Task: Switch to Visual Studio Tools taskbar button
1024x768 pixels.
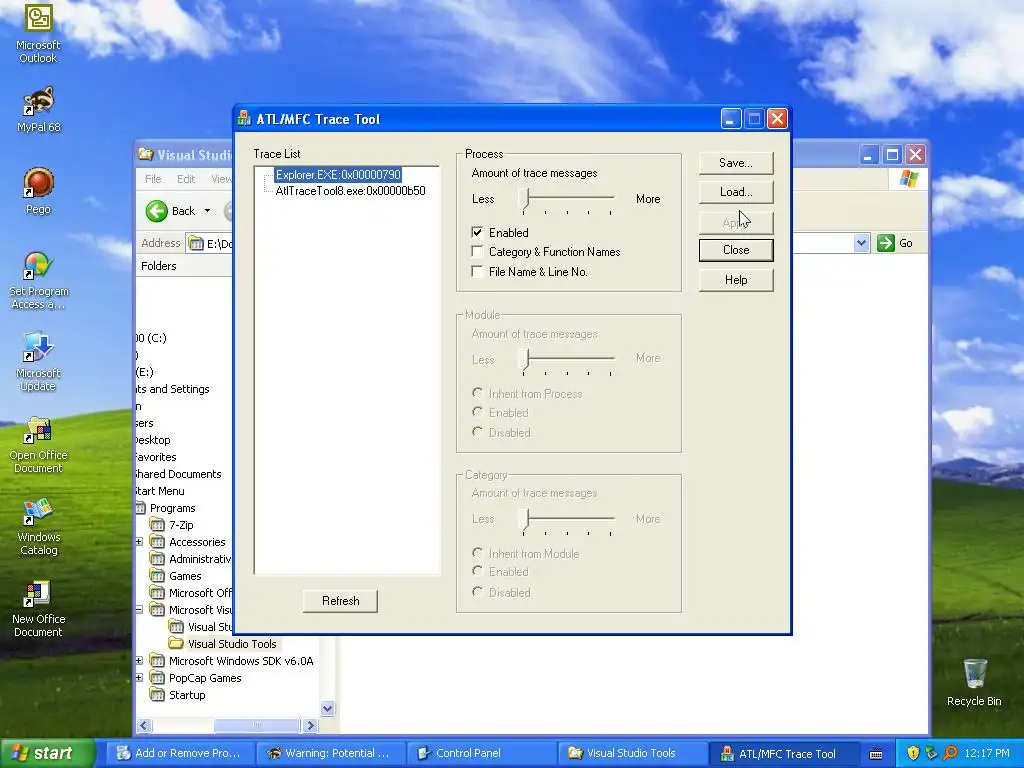Action: (632, 753)
